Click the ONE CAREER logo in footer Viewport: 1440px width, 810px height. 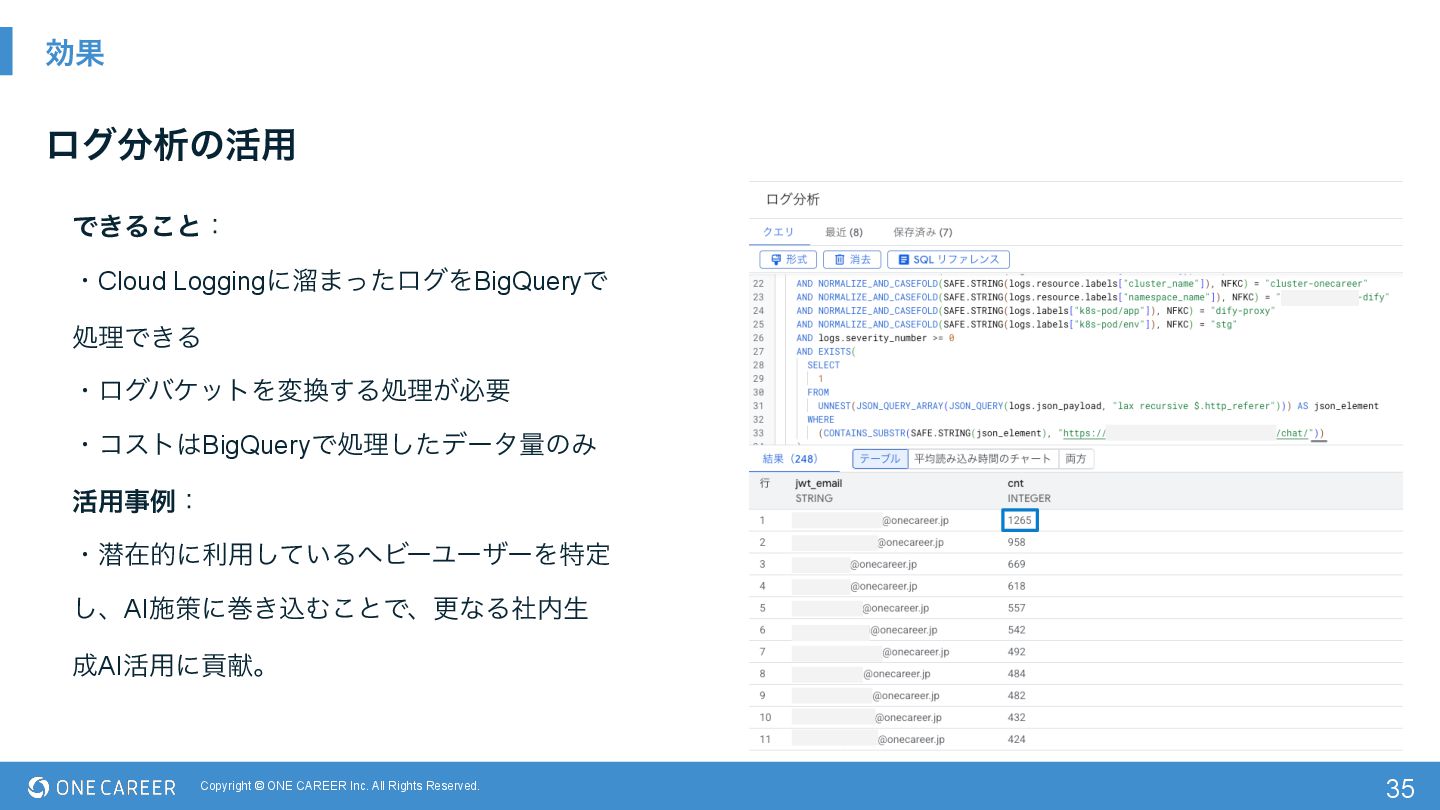pyautogui.click(x=102, y=787)
